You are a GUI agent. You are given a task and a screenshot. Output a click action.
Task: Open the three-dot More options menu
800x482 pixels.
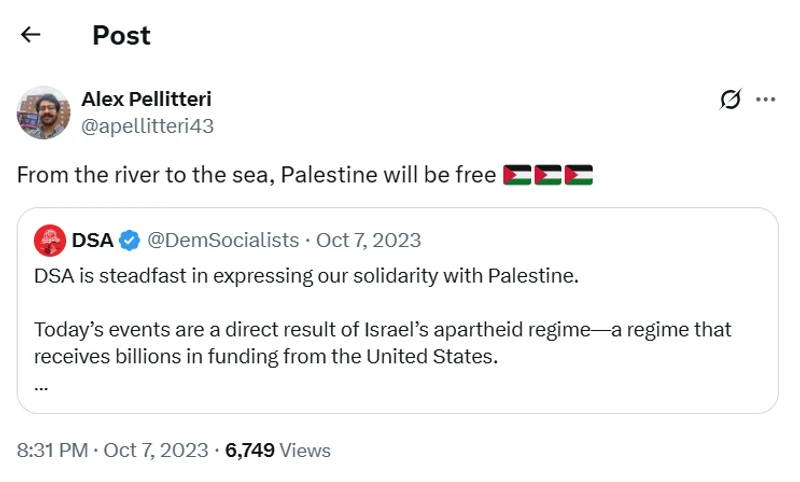coord(765,99)
